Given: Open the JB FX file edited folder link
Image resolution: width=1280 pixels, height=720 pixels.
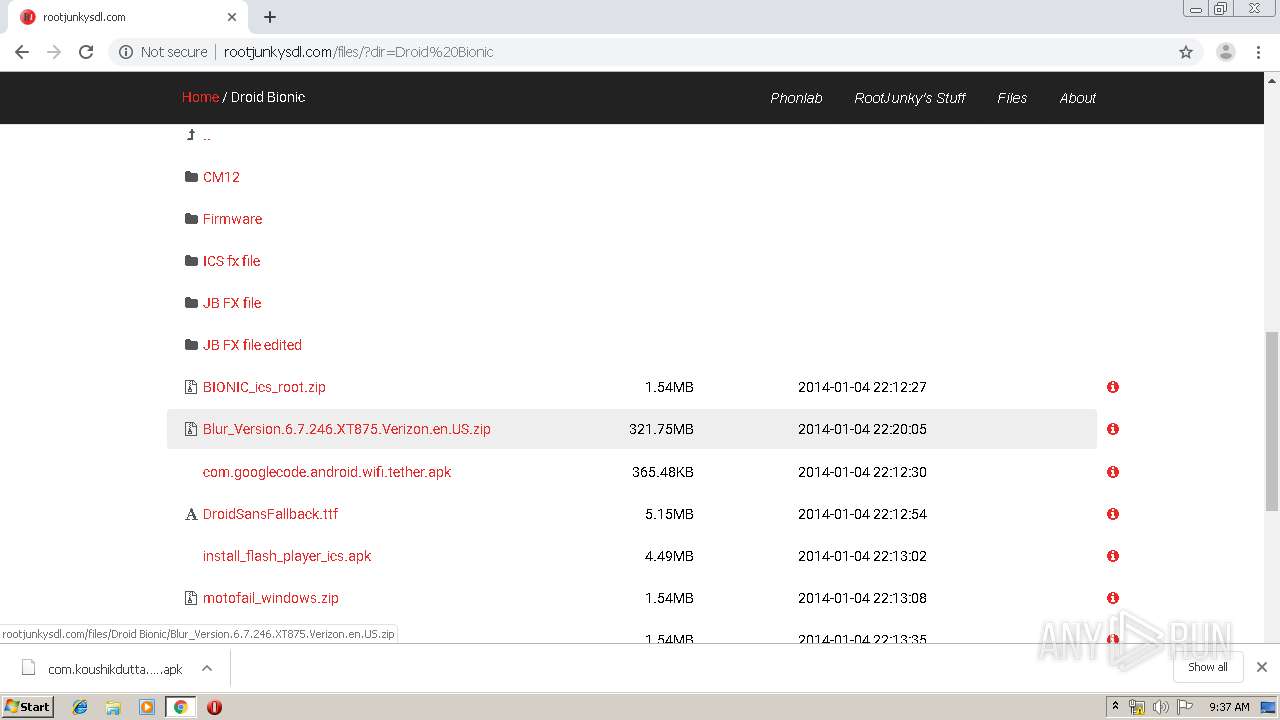Looking at the screenshot, I should coord(252,345).
